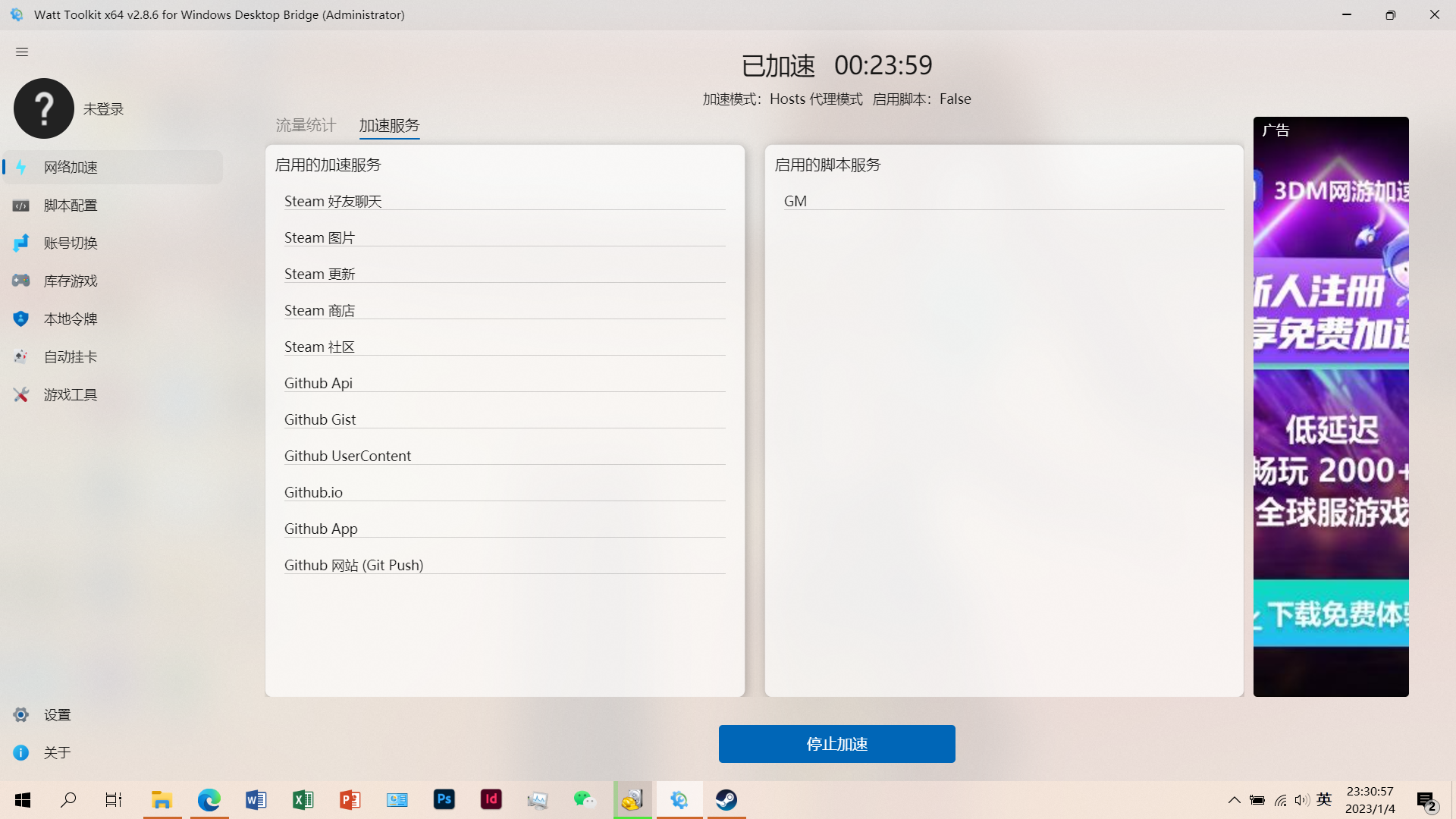1456x819 pixels.
Task: Select the 加速服务 tab
Action: (389, 125)
